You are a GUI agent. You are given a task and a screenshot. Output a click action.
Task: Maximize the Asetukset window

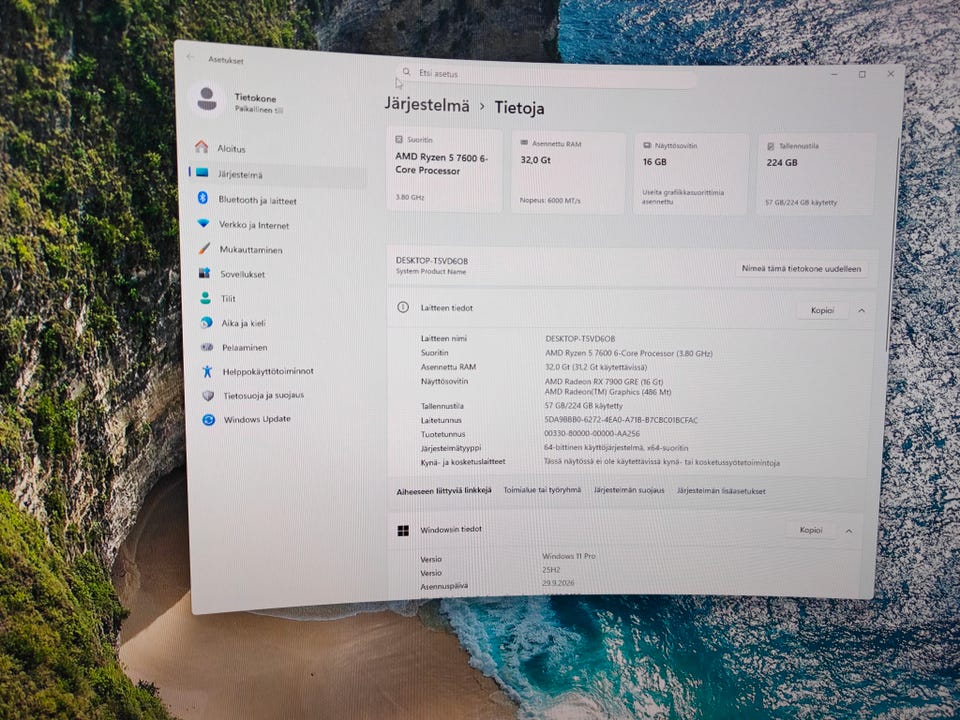pyautogui.click(x=862, y=75)
